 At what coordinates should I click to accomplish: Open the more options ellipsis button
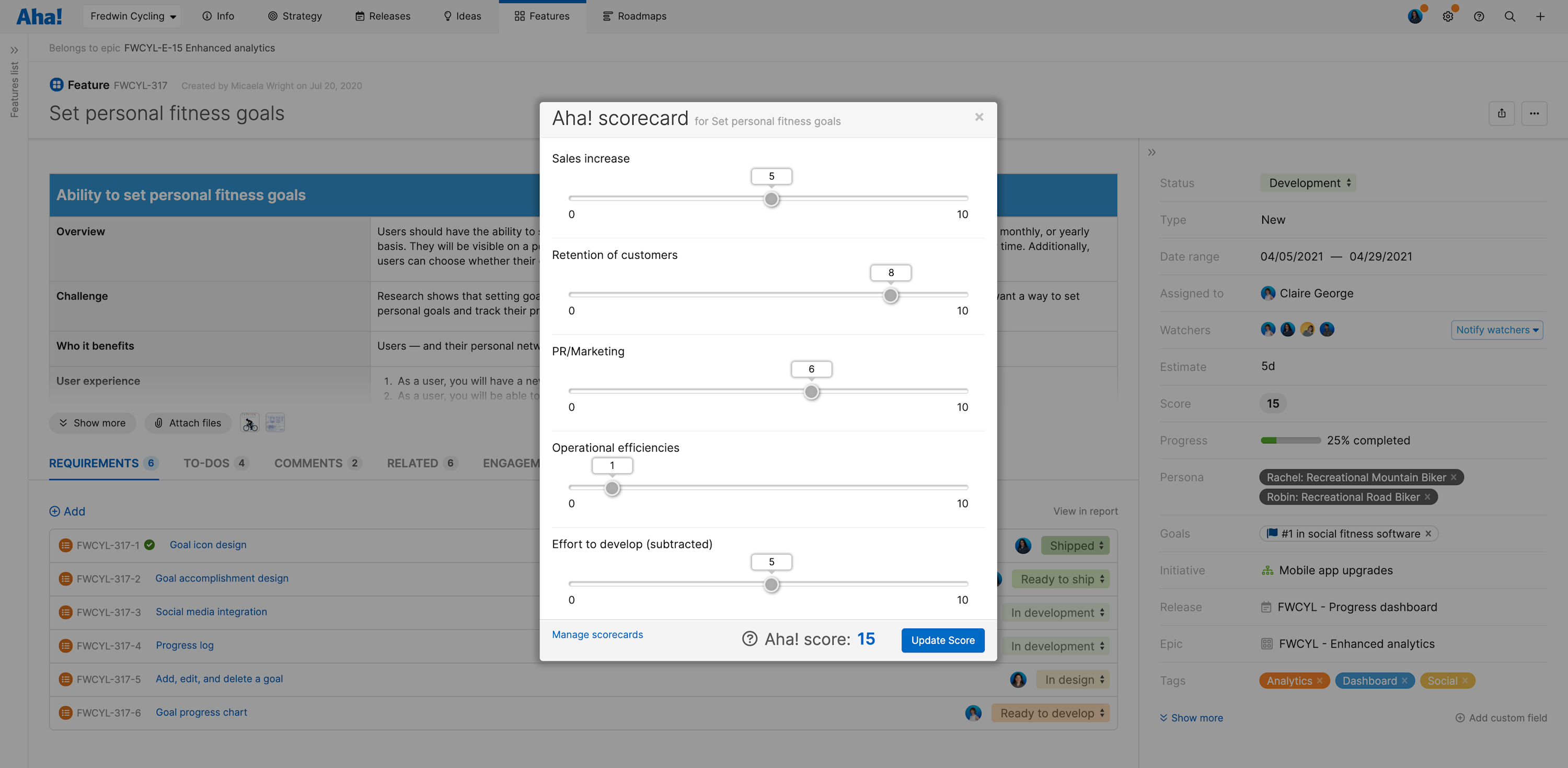[1535, 113]
